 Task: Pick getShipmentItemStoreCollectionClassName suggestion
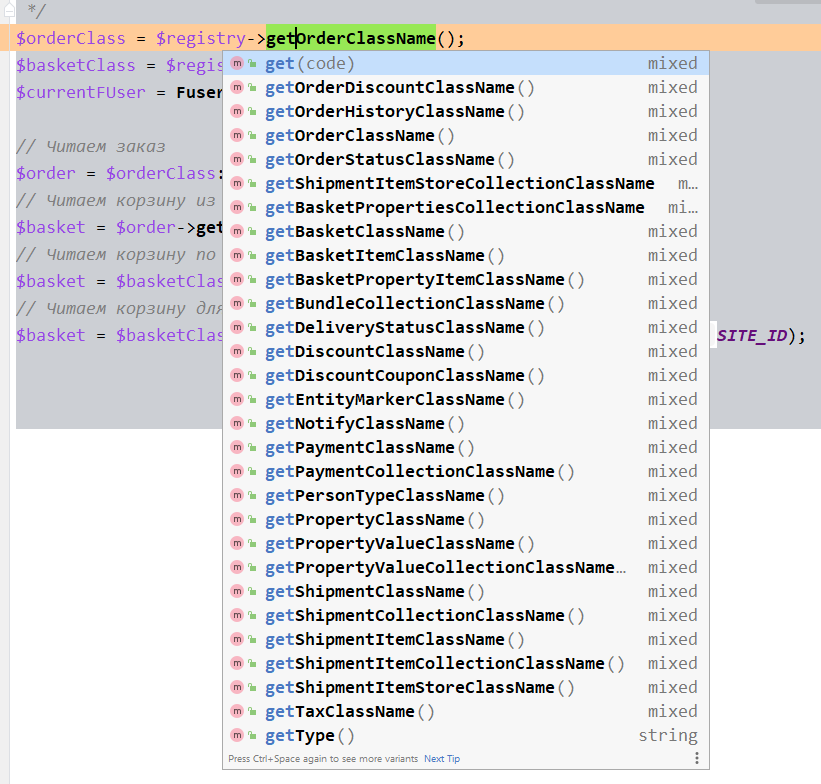[x=460, y=183]
